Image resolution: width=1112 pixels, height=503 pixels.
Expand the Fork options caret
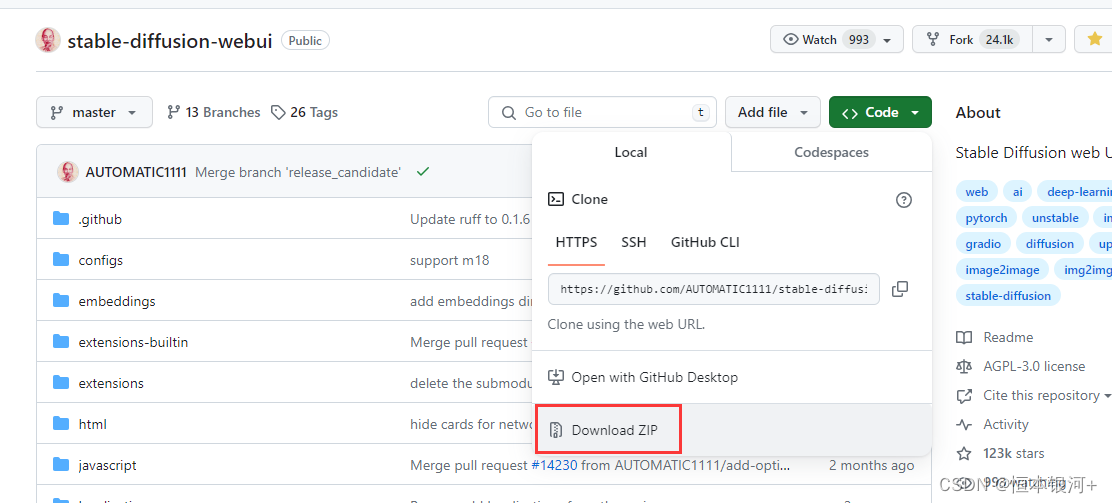[1048, 40]
